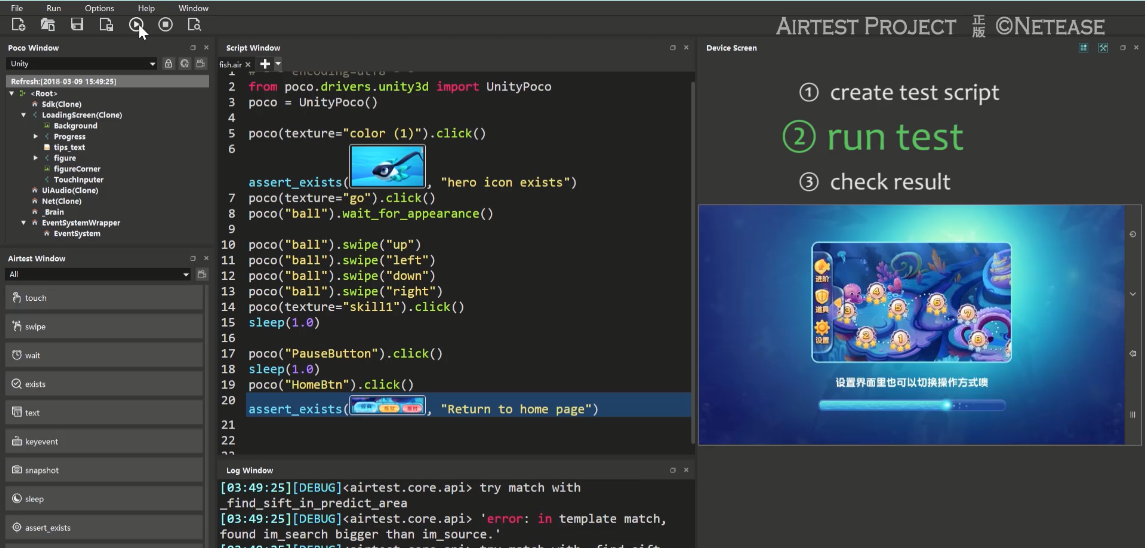Insert a touch command
The width and height of the screenshot is (1145, 548).
[104, 298]
